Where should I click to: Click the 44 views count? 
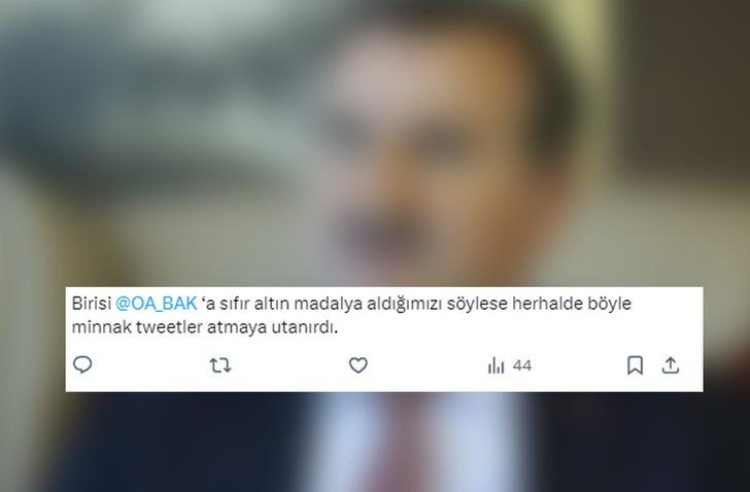tap(522, 366)
